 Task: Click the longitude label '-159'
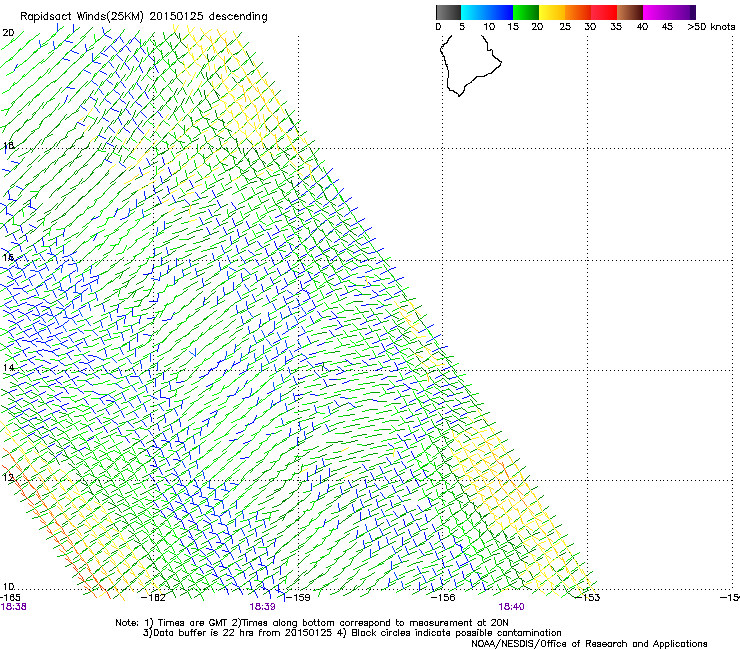point(298,598)
